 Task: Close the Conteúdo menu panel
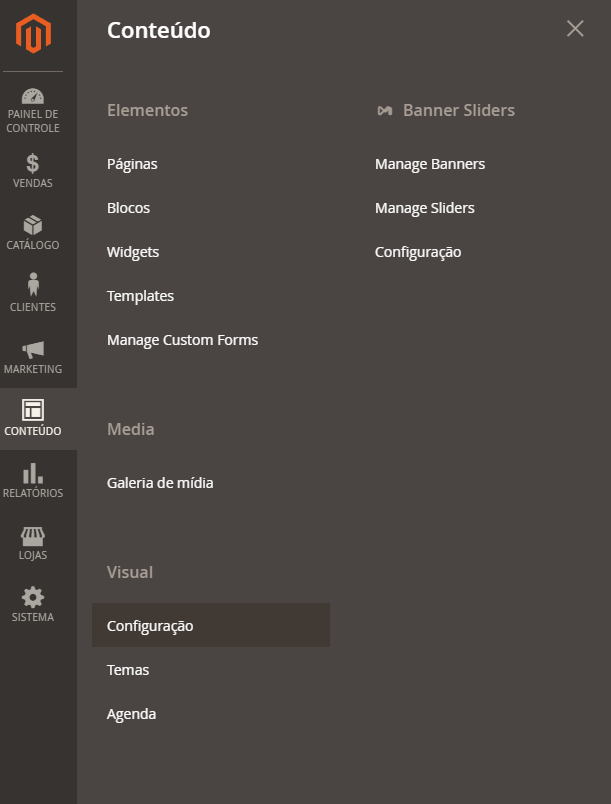(x=575, y=29)
